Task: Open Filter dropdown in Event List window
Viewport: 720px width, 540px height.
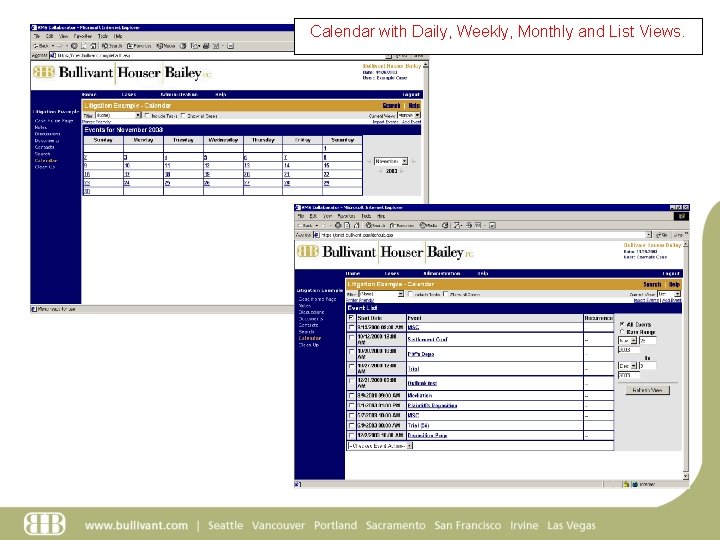Action: [x=381, y=294]
